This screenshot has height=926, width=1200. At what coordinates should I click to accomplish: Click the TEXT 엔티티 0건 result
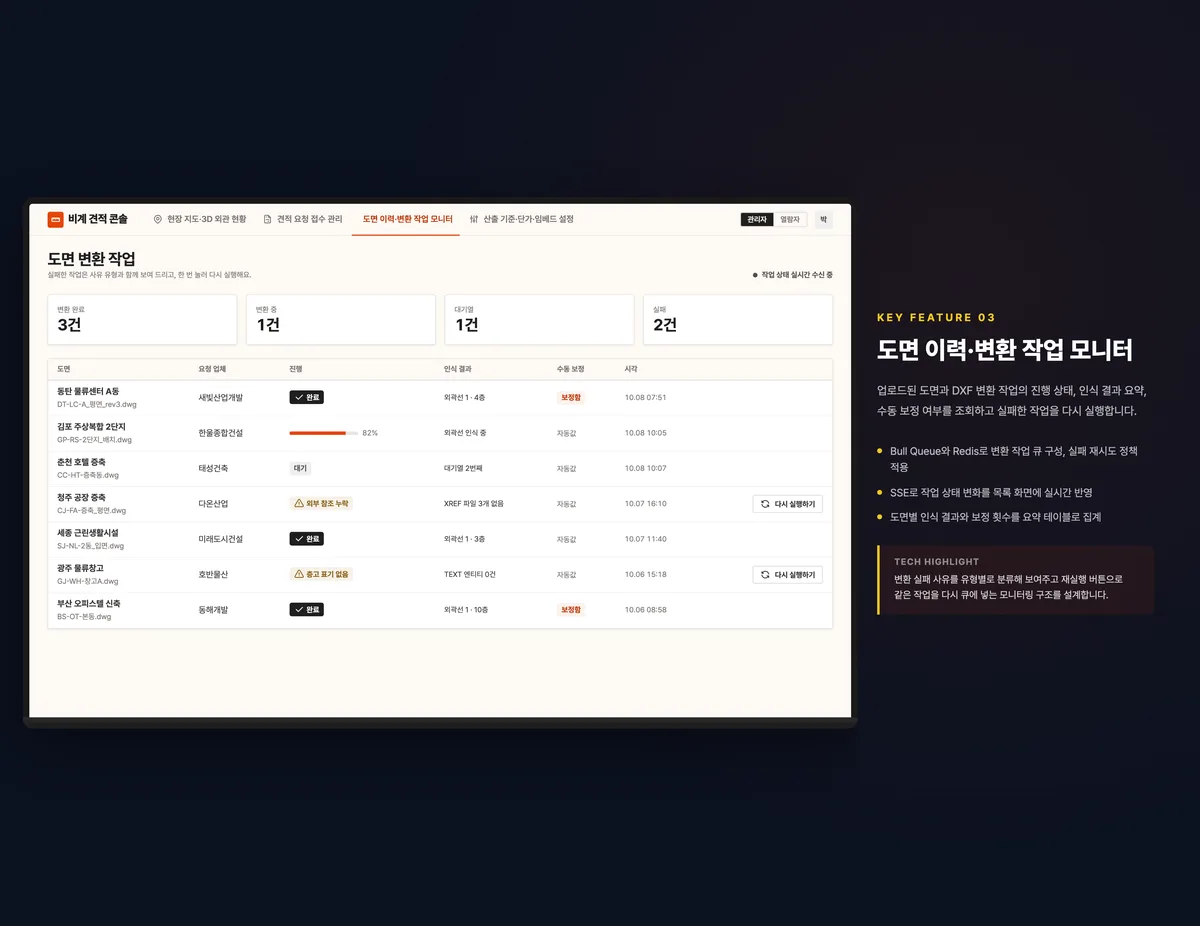(x=470, y=575)
